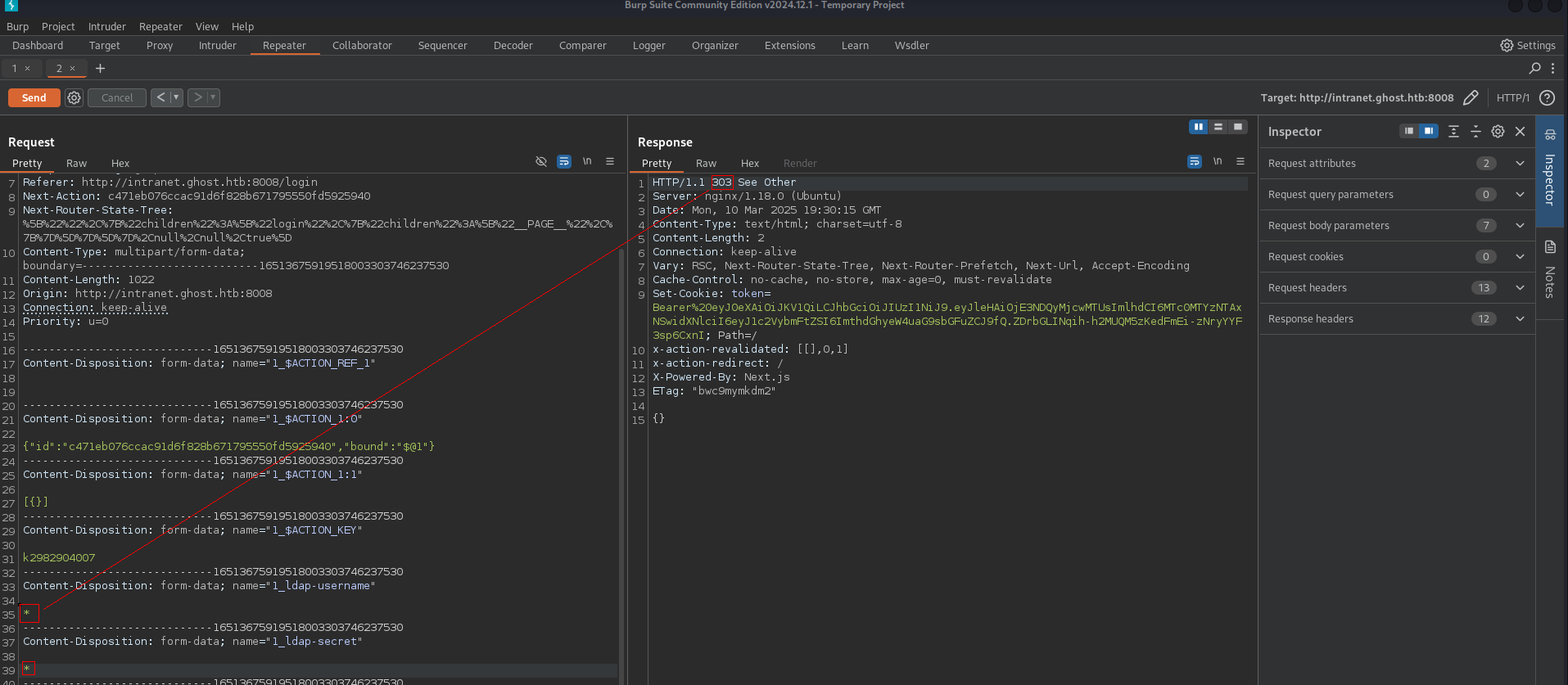
Task: Open Inspector settings gear
Action: (1498, 131)
